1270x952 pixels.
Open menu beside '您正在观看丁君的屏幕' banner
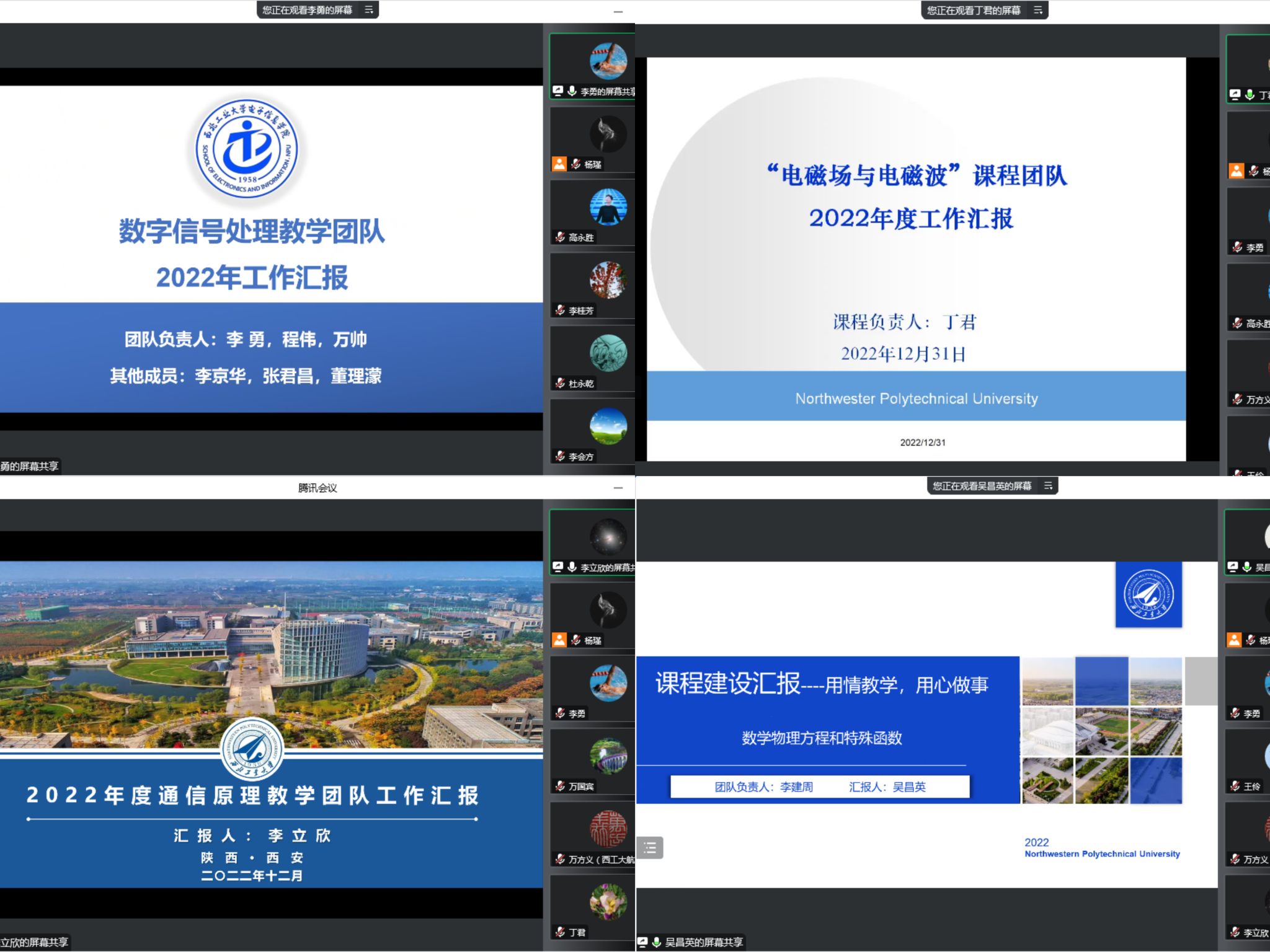1038,10
